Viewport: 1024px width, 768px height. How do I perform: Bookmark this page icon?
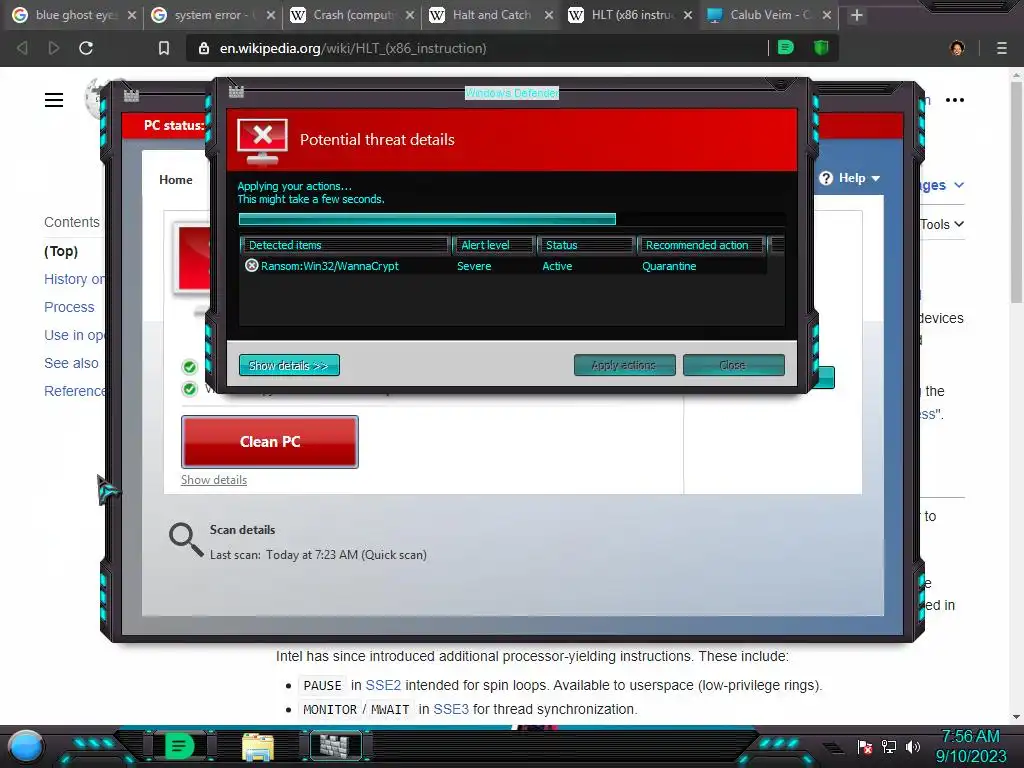coord(164,48)
